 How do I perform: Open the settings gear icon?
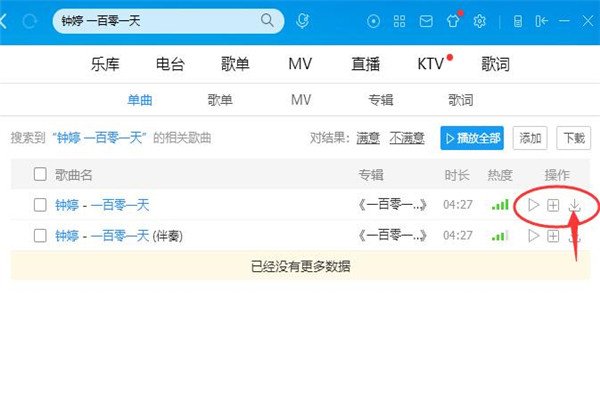pyautogui.click(x=479, y=21)
